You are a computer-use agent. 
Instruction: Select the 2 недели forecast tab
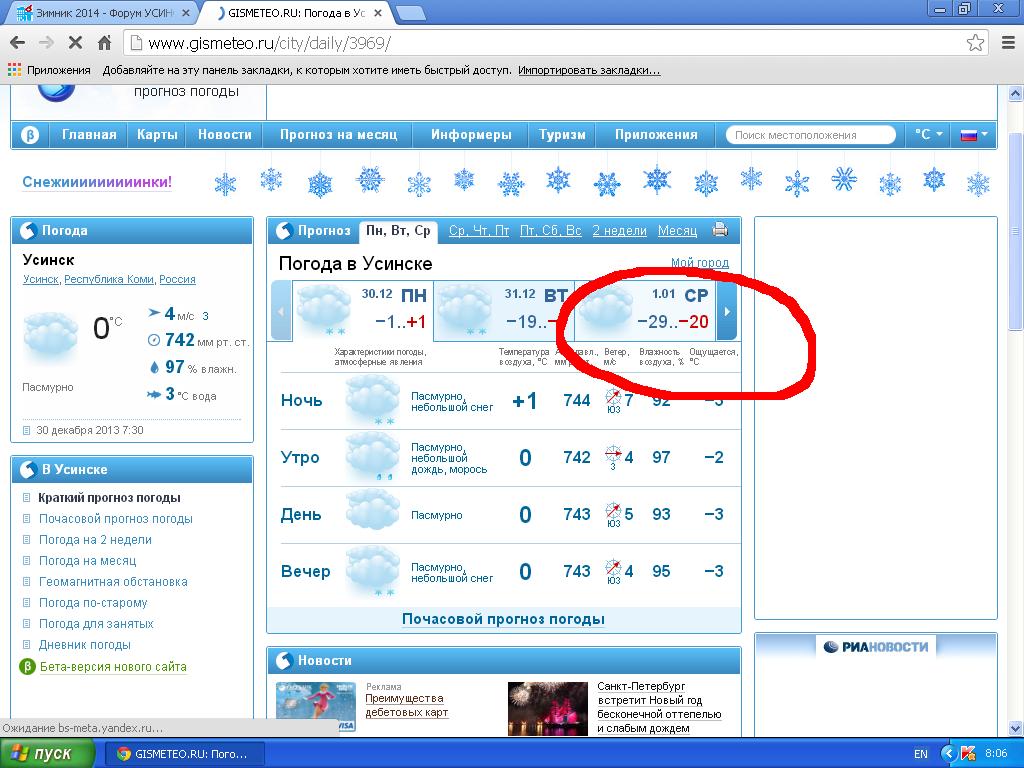(x=619, y=230)
